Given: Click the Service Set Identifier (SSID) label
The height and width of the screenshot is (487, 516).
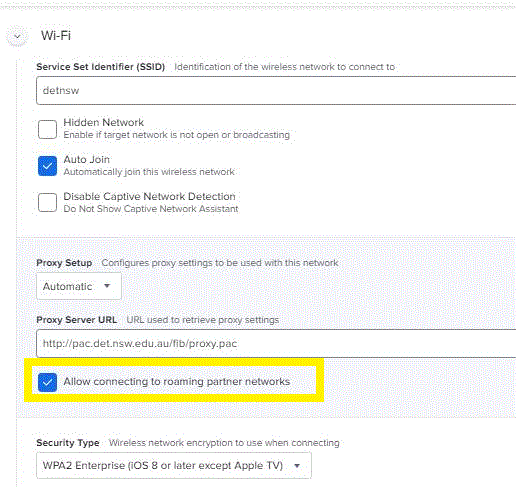Looking at the screenshot, I should tap(101, 67).
